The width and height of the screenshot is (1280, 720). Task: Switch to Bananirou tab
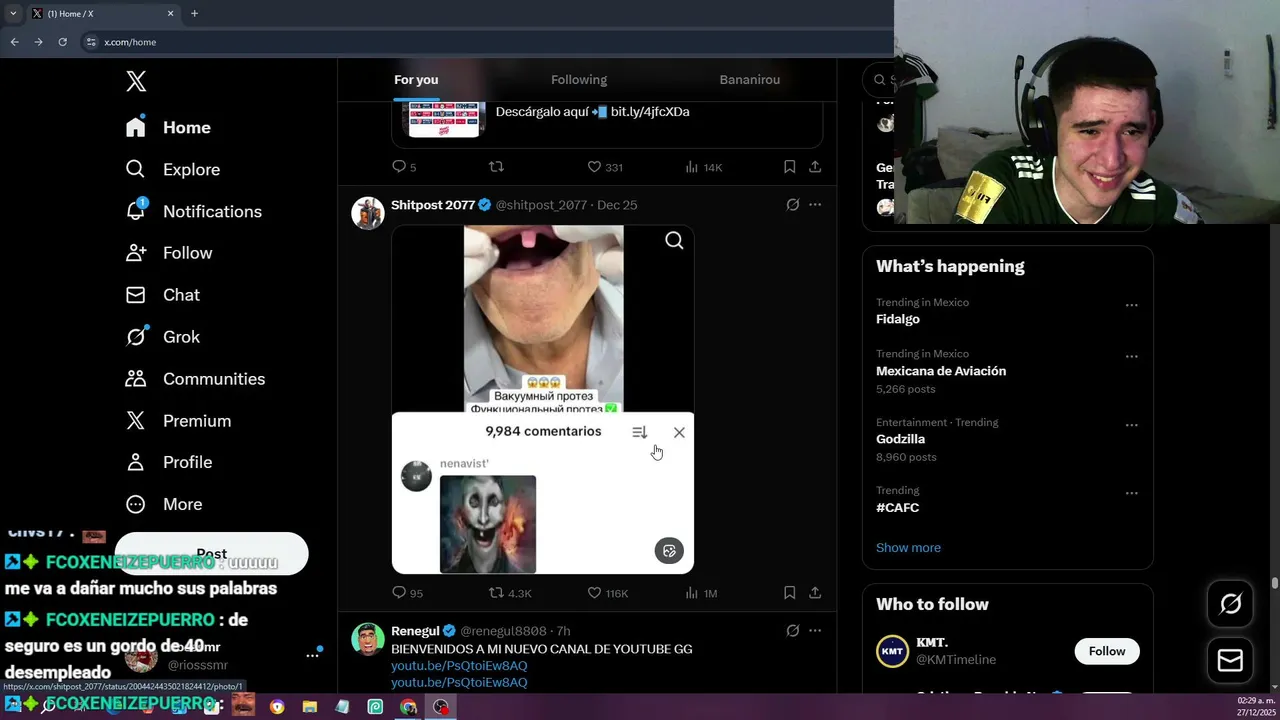[x=750, y=80]
